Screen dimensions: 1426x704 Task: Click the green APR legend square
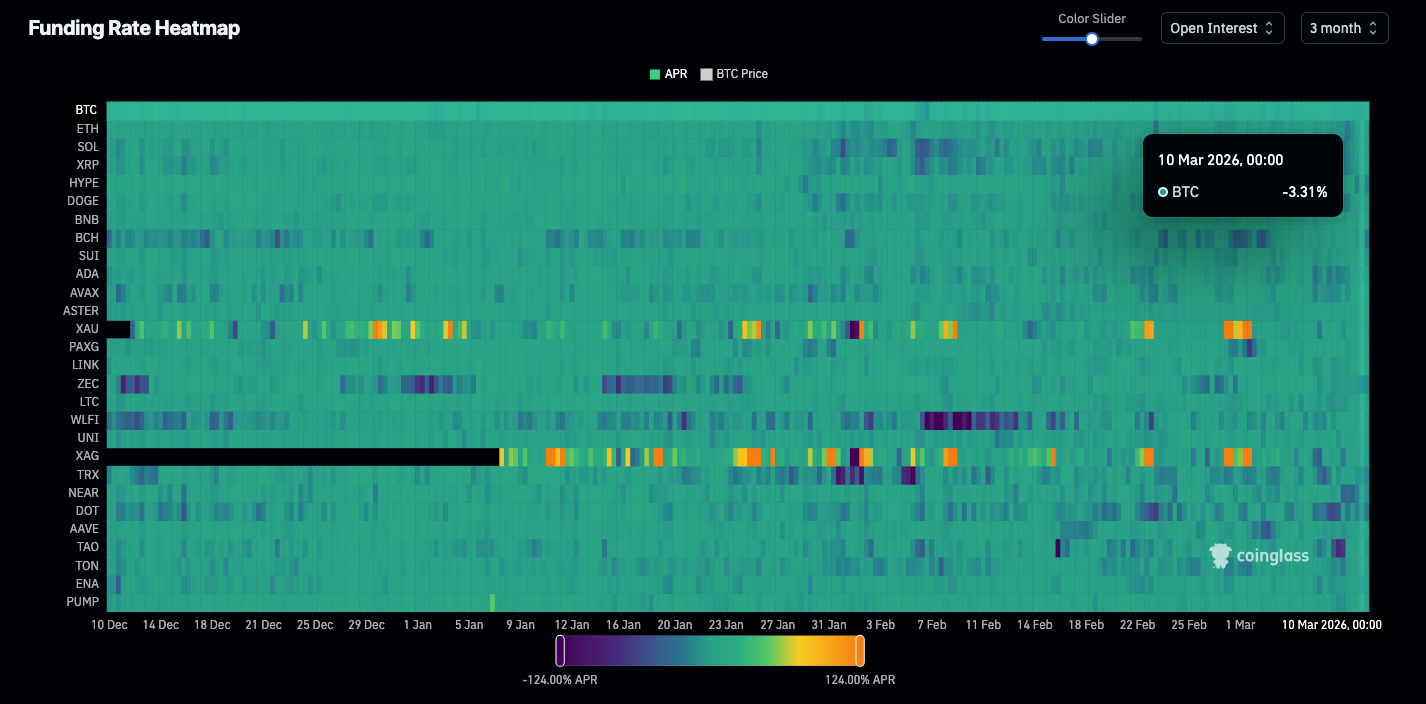pyautogui.click(x=655, y=74)
